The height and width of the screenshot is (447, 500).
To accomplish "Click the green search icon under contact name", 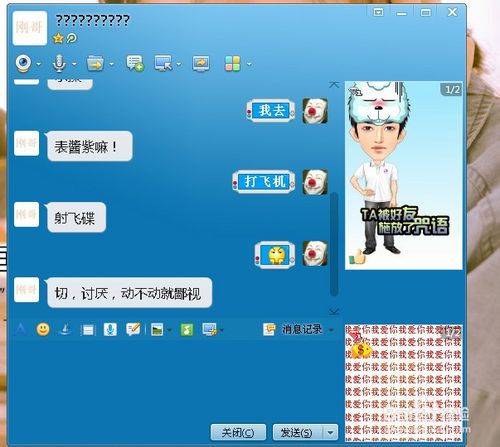I will 71,38.
